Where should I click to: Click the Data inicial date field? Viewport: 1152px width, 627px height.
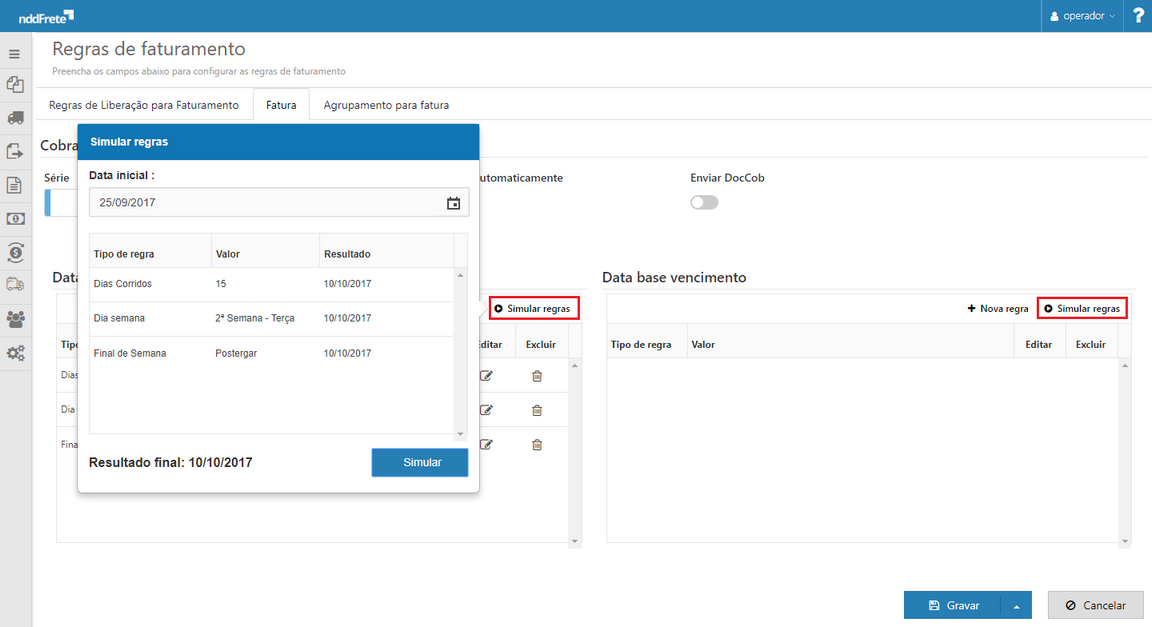click(x=265, y=203)
